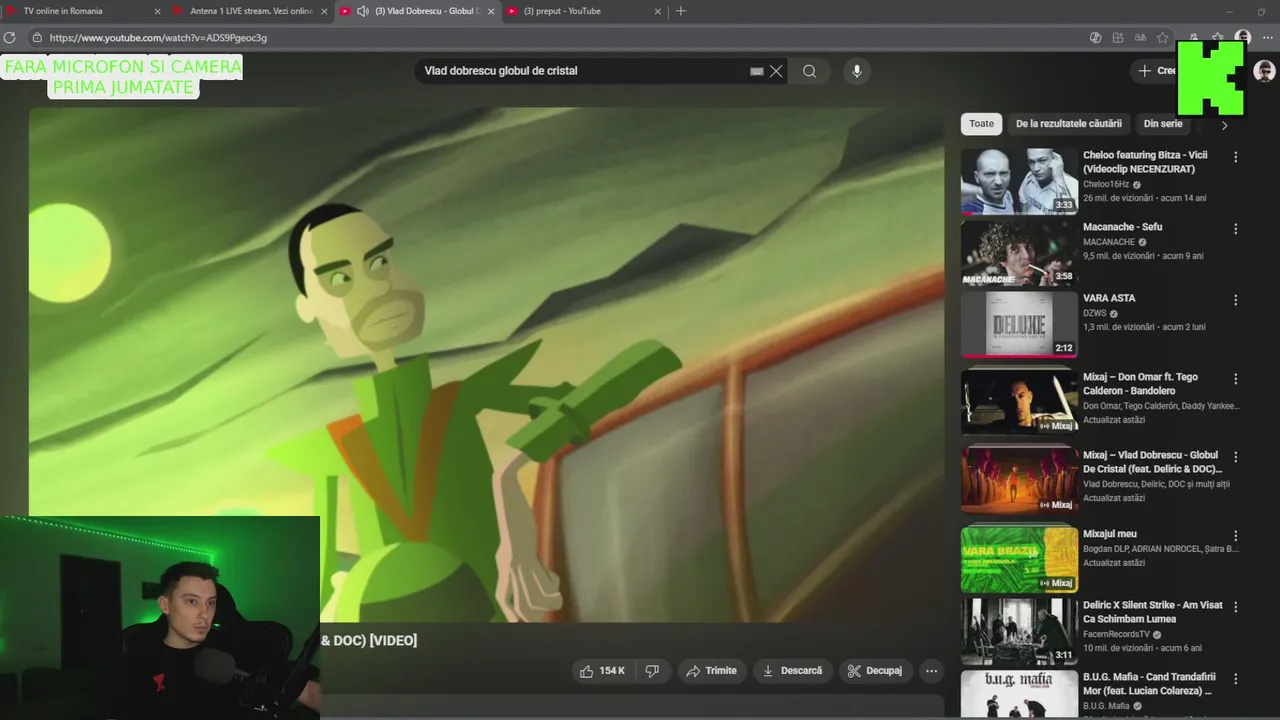Screen dimensions: 1280x720
Task: Click the Descarcă download button
Action: tap(792, 671)
